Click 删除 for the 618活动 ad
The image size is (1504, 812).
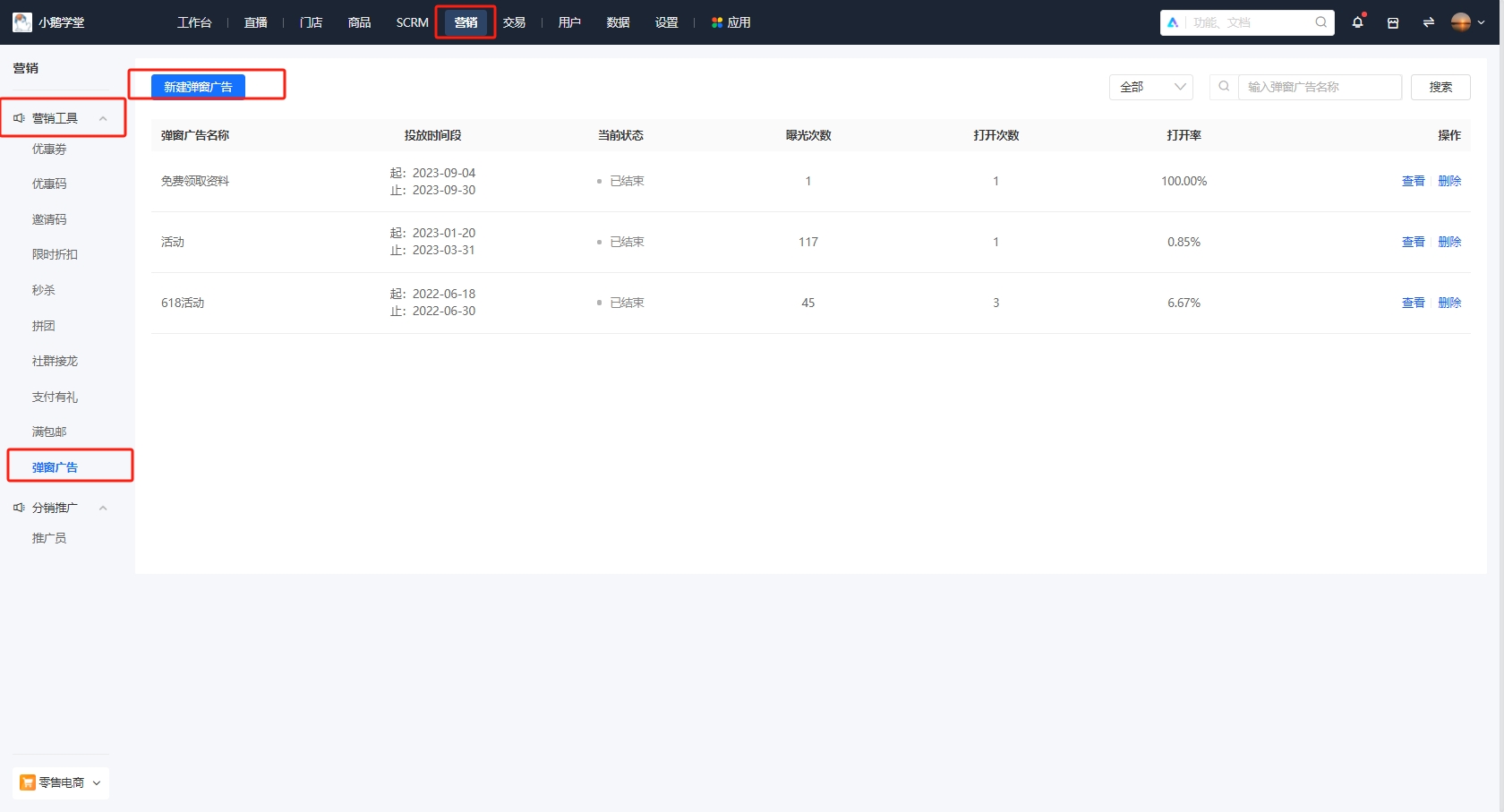[1449, 303]
